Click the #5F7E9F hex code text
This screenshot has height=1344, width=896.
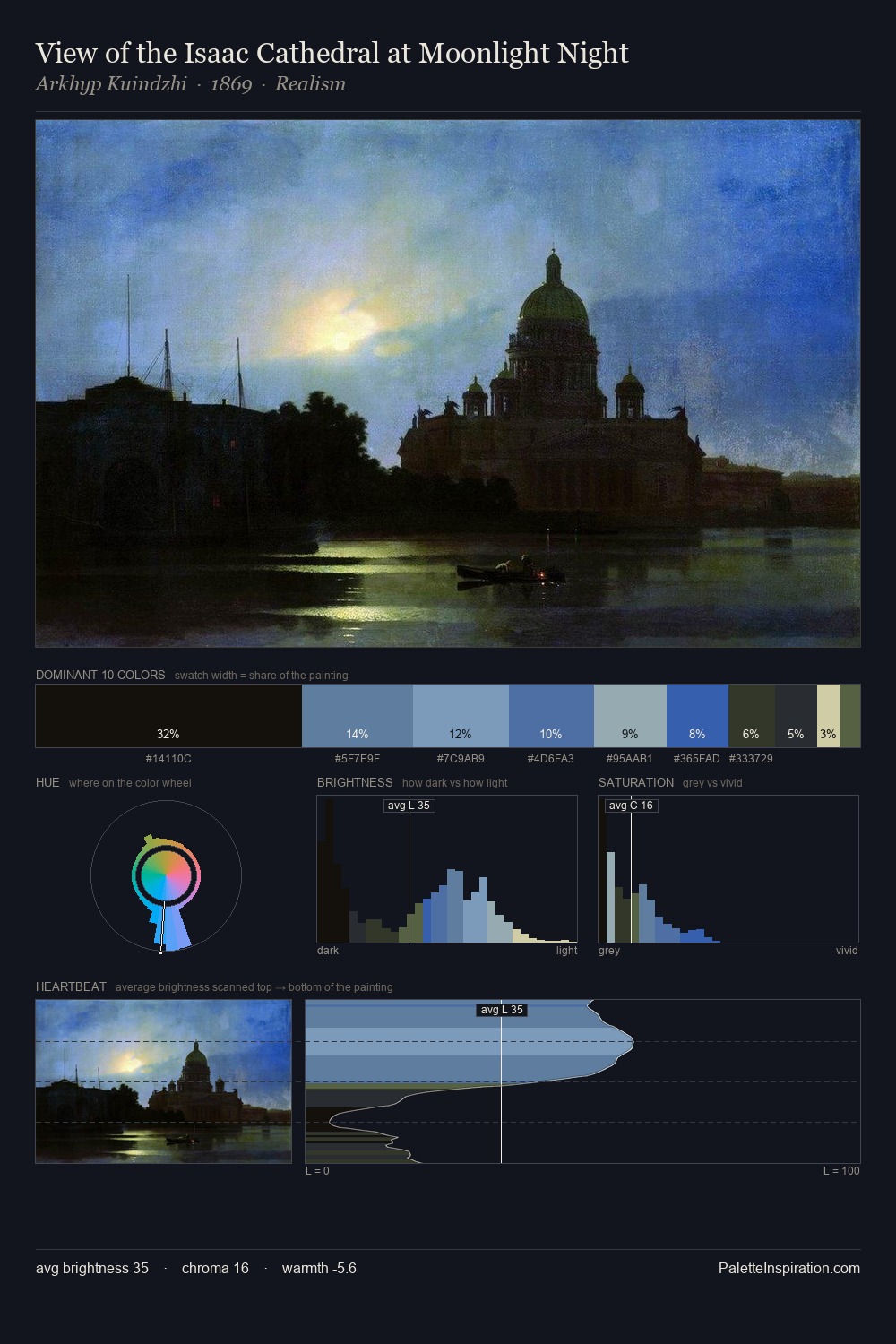tap(358, 759)
